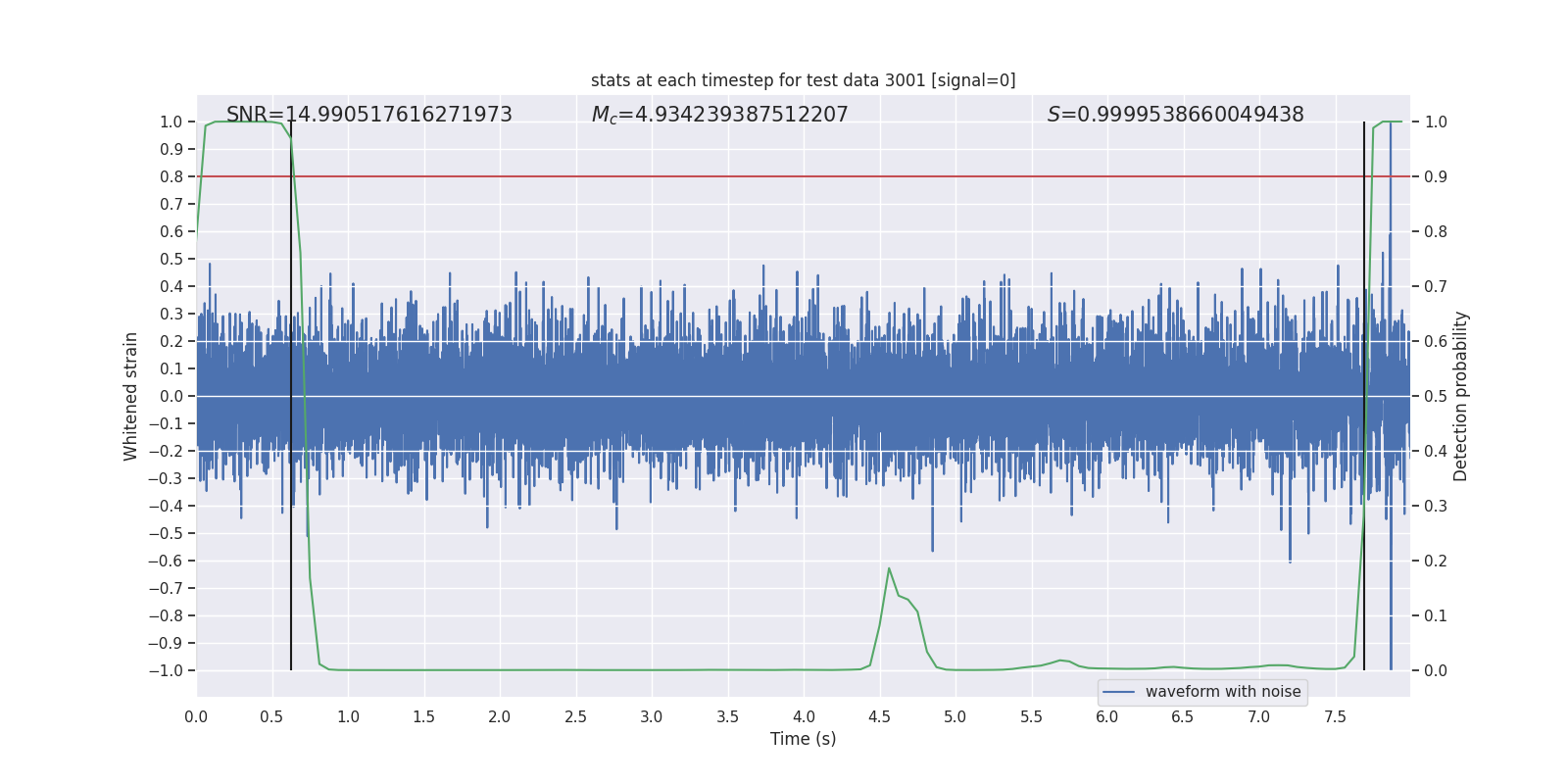Click the 7.0 tick on the Time axis
Image resolution: width=1568 pixels, height=784 pixels.
click(1259, 716)
